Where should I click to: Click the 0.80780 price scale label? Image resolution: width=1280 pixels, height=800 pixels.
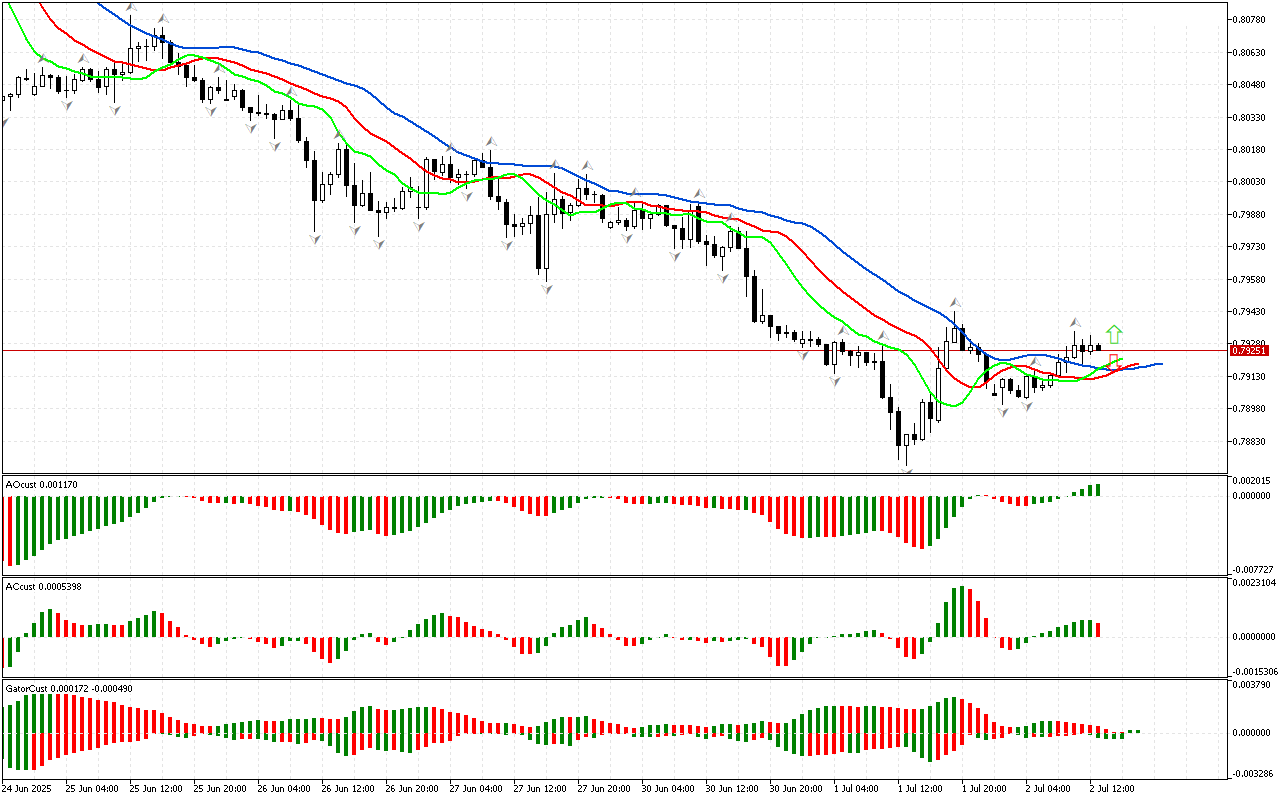pos(1251,20)
